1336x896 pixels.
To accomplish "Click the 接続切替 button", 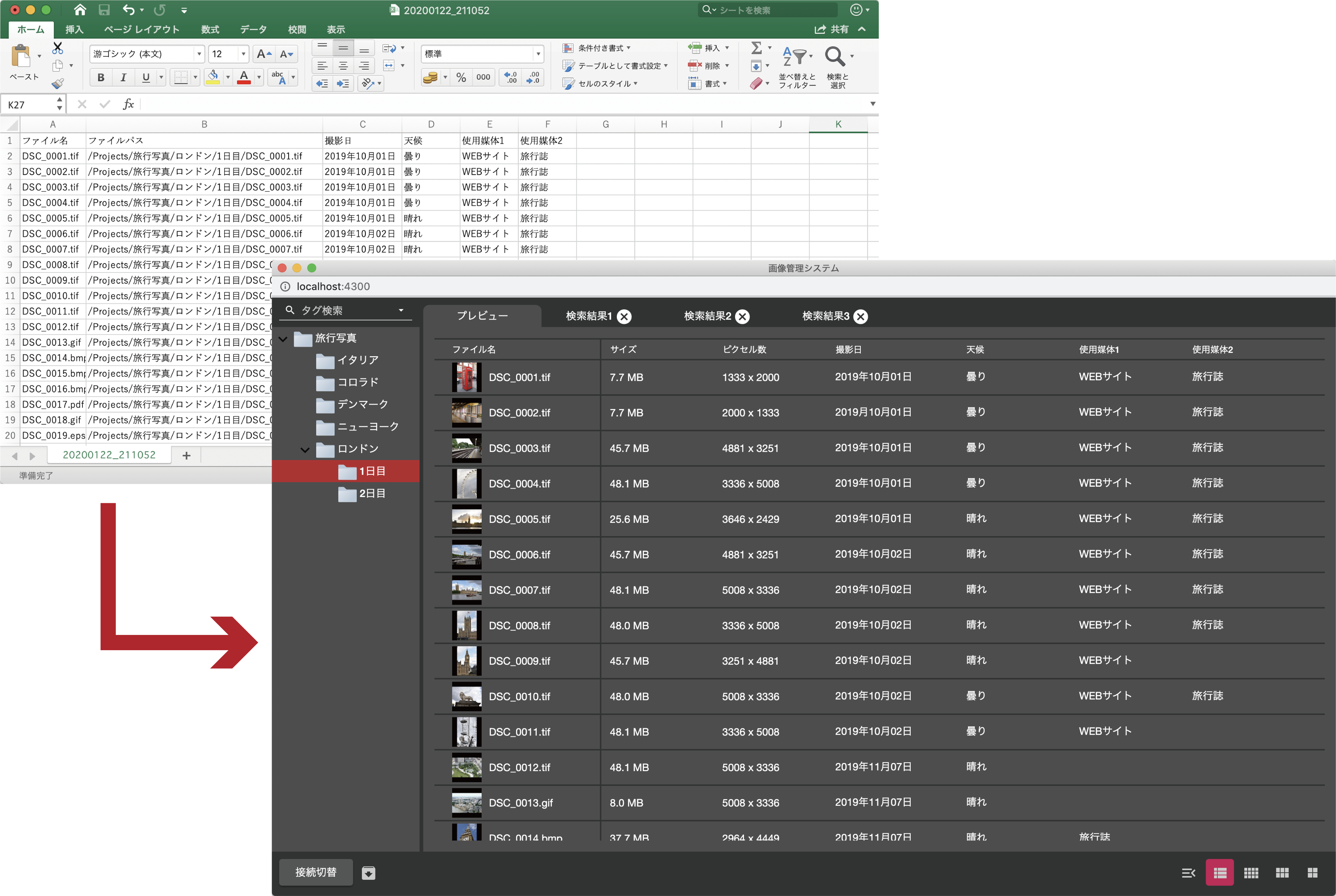I will click(315, 873).
